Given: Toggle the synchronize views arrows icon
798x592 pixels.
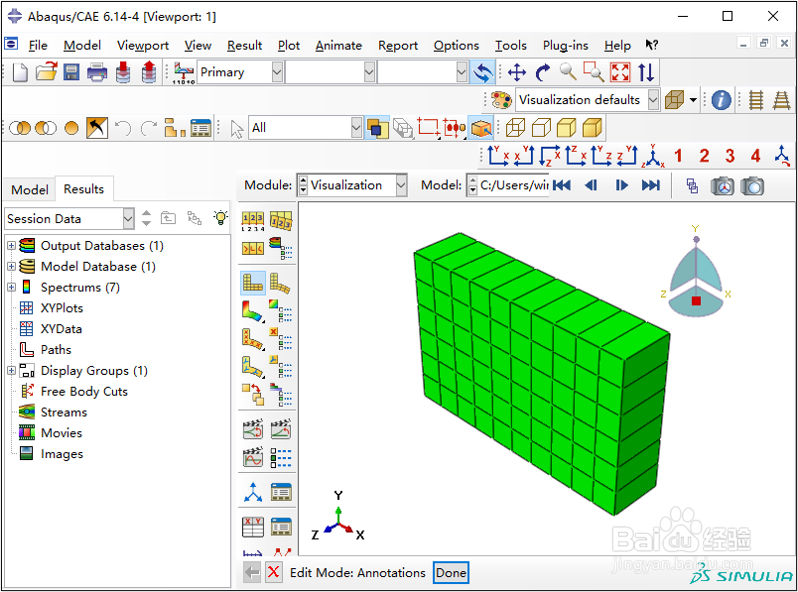Looking at the screenshot, I should click(x=482, y=72).
